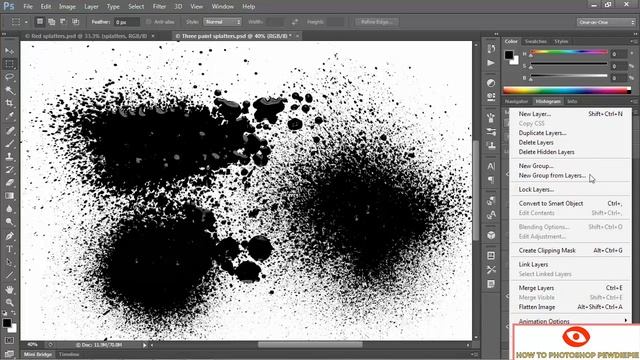Swap width and height values icon
This screenshot has width=640, height=360.
pyautogui.click(x=295, y=22)
